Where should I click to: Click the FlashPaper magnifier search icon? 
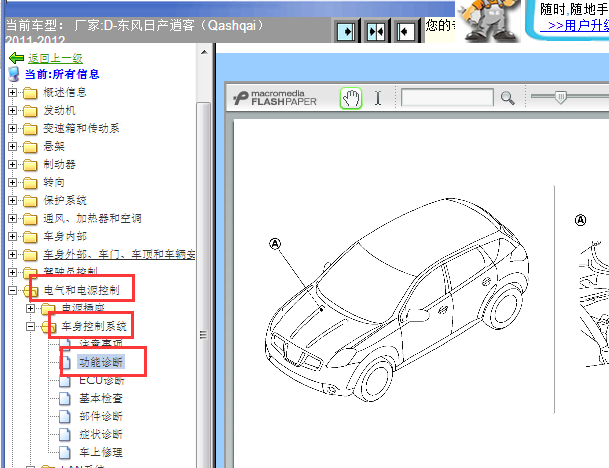pyautogui.click(x=507, y=98)
